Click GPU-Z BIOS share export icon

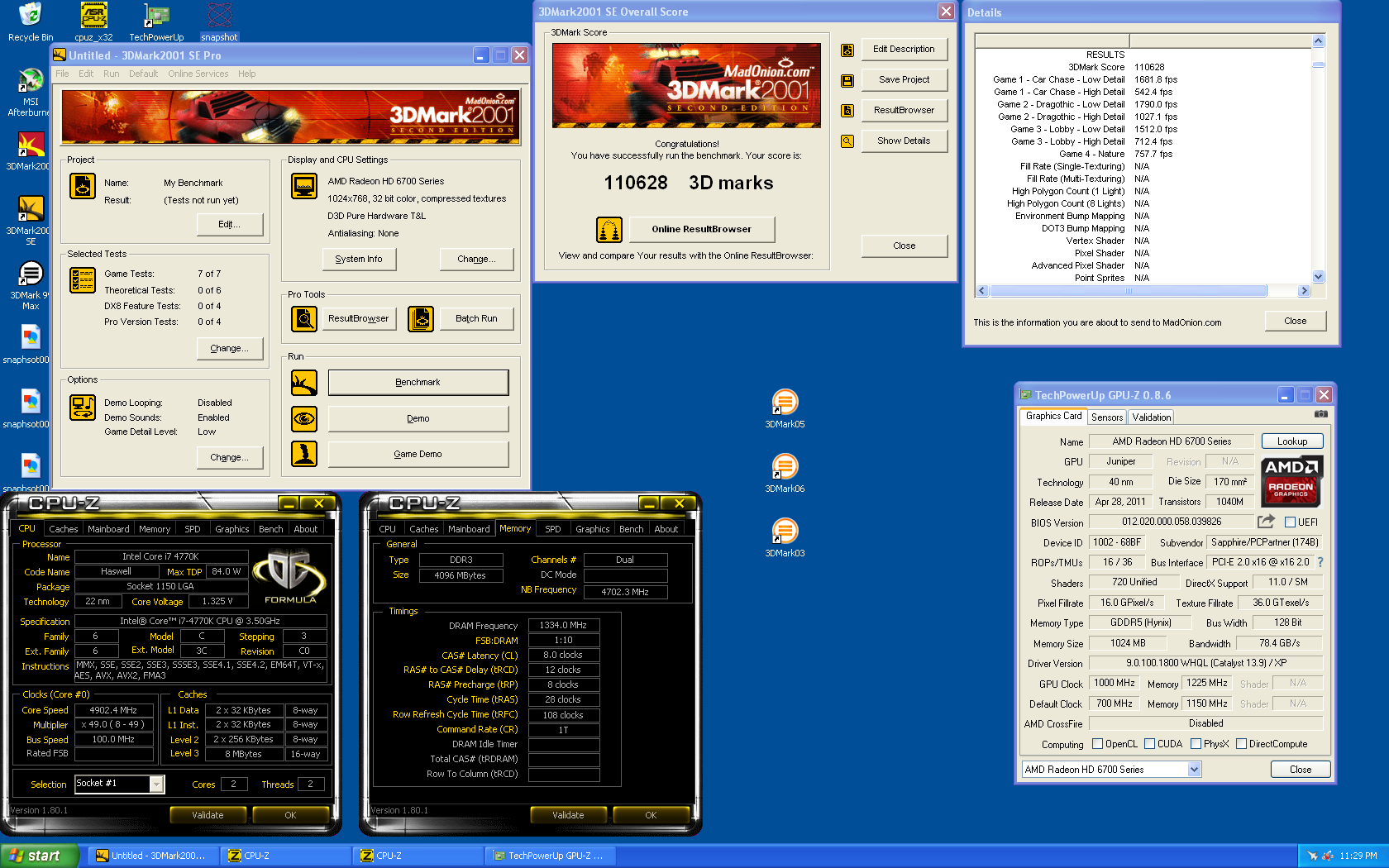click(1266, 522)
